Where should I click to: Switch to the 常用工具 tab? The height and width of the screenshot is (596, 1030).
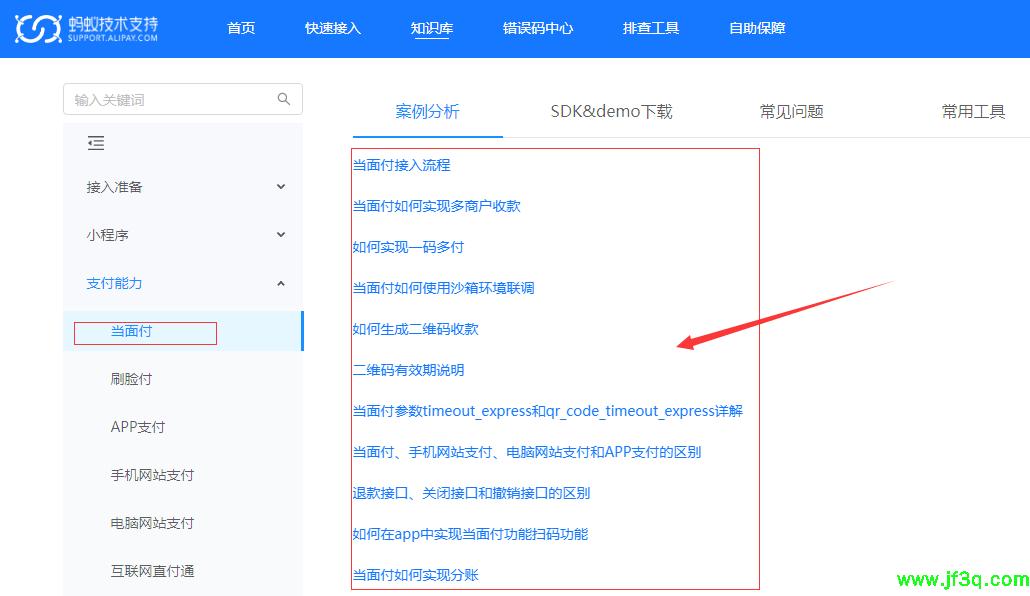point(973,111)
